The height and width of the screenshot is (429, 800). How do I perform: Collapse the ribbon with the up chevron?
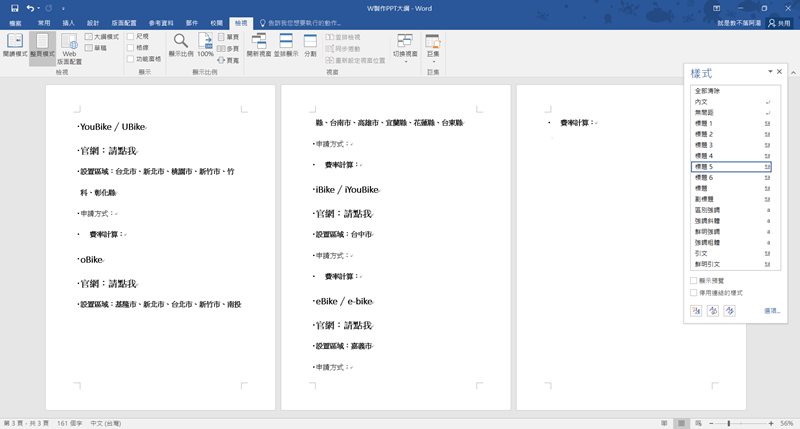point(793,73)
